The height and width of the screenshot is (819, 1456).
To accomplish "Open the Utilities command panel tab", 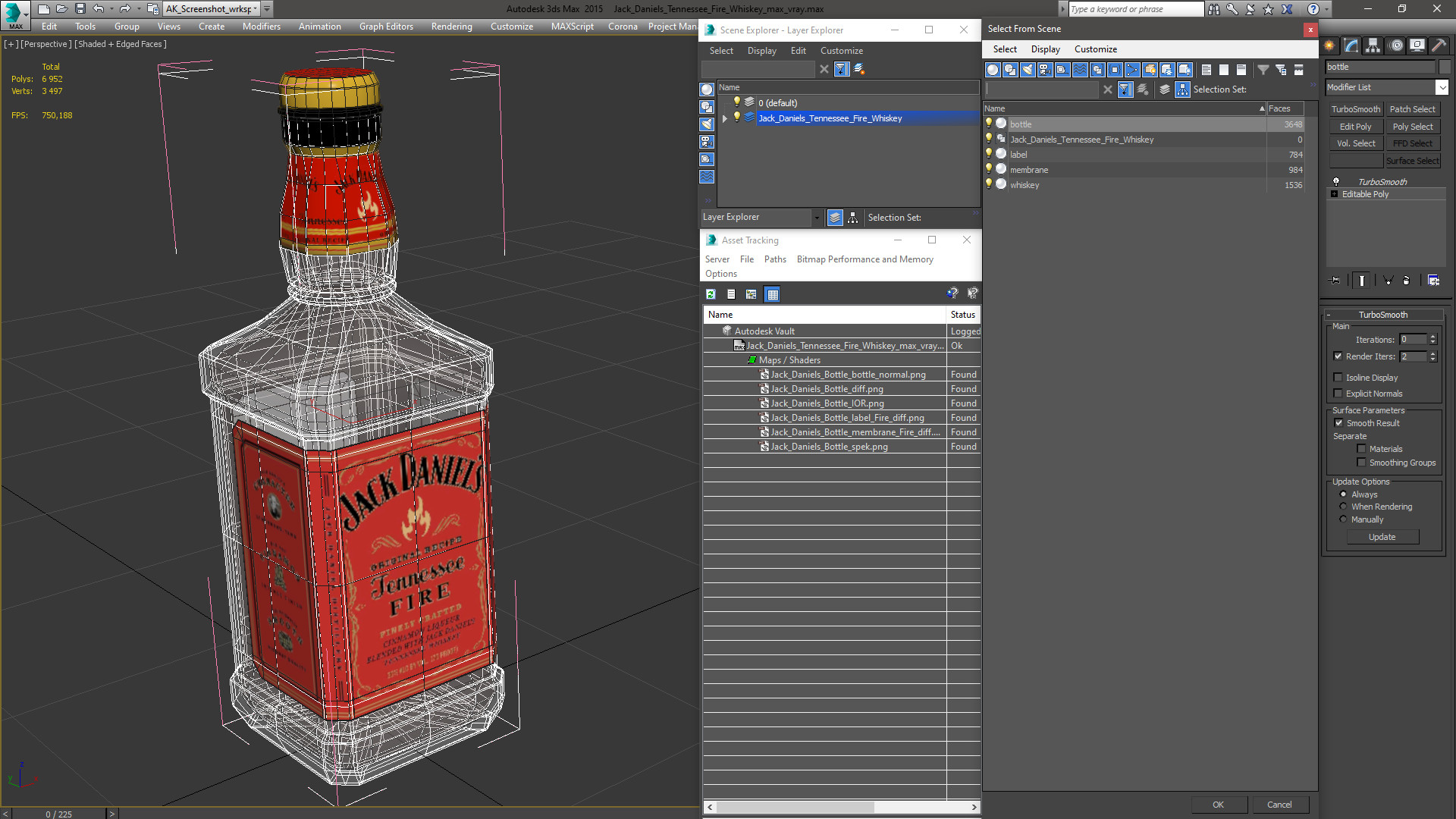I will coord(1439,45).
